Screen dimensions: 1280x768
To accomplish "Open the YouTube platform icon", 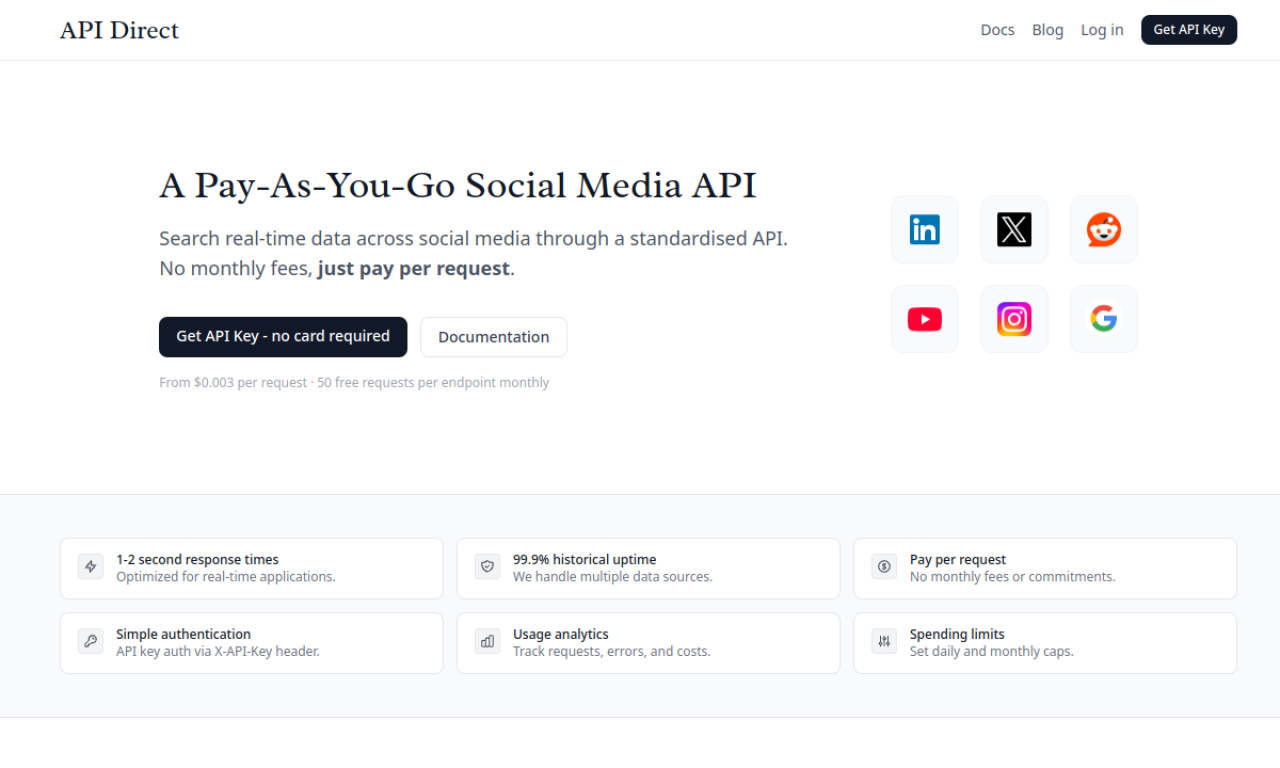I will pos(924,319).
